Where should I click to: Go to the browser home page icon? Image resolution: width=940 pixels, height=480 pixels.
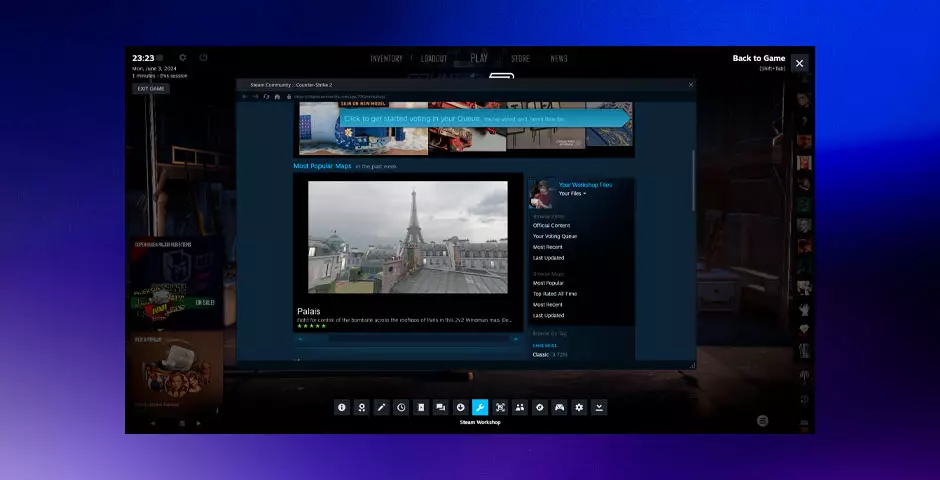coord(277,96)
